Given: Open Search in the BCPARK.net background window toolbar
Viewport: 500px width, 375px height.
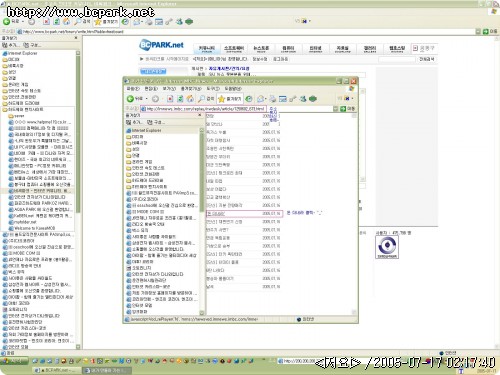Looking at the screenshot, I should click(82, 22).
